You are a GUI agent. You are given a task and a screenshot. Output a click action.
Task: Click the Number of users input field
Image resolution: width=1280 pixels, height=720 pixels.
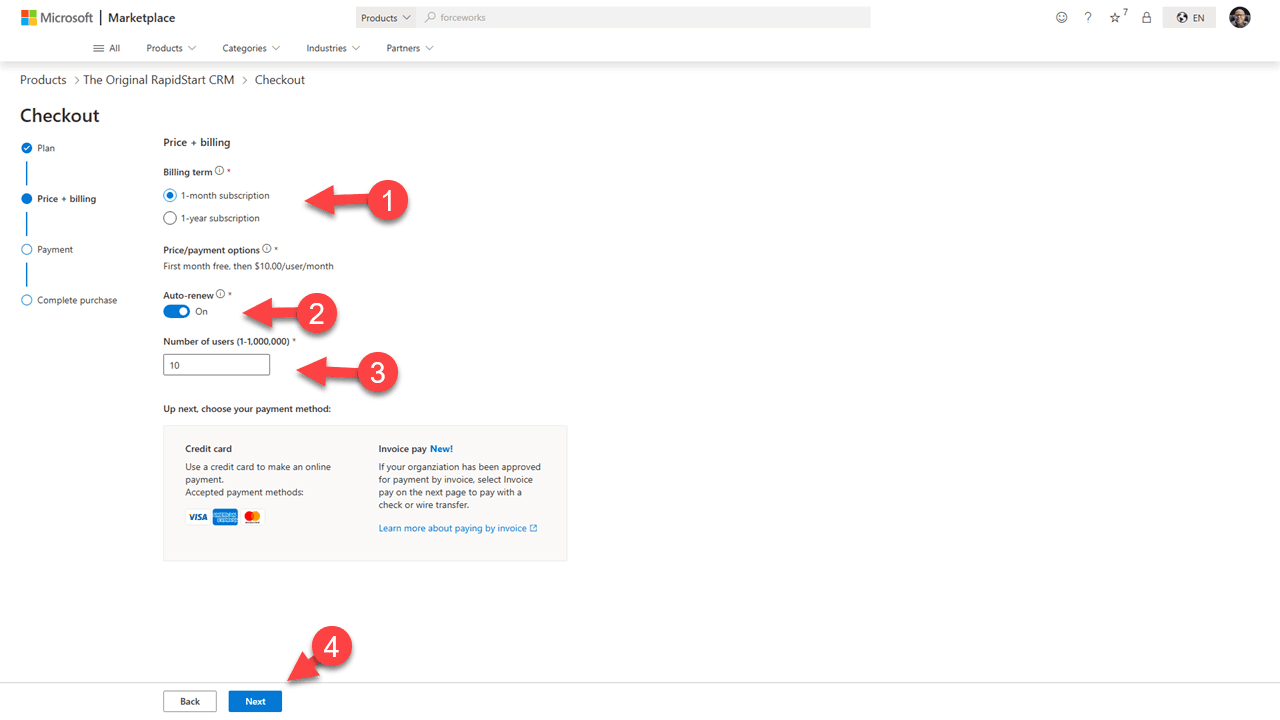216,365
